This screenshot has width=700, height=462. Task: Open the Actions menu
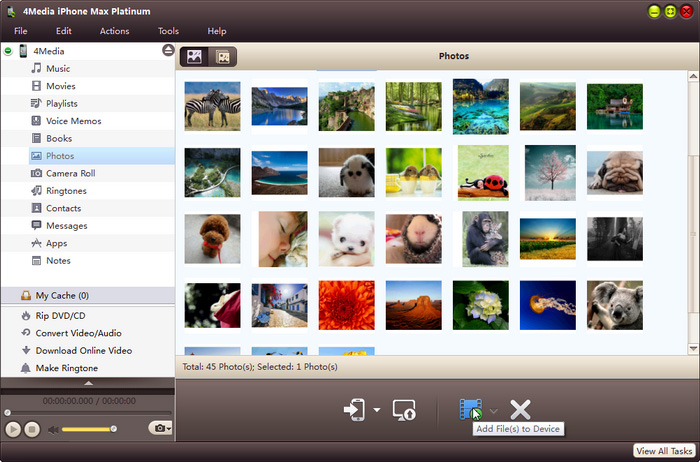[114, 31]
